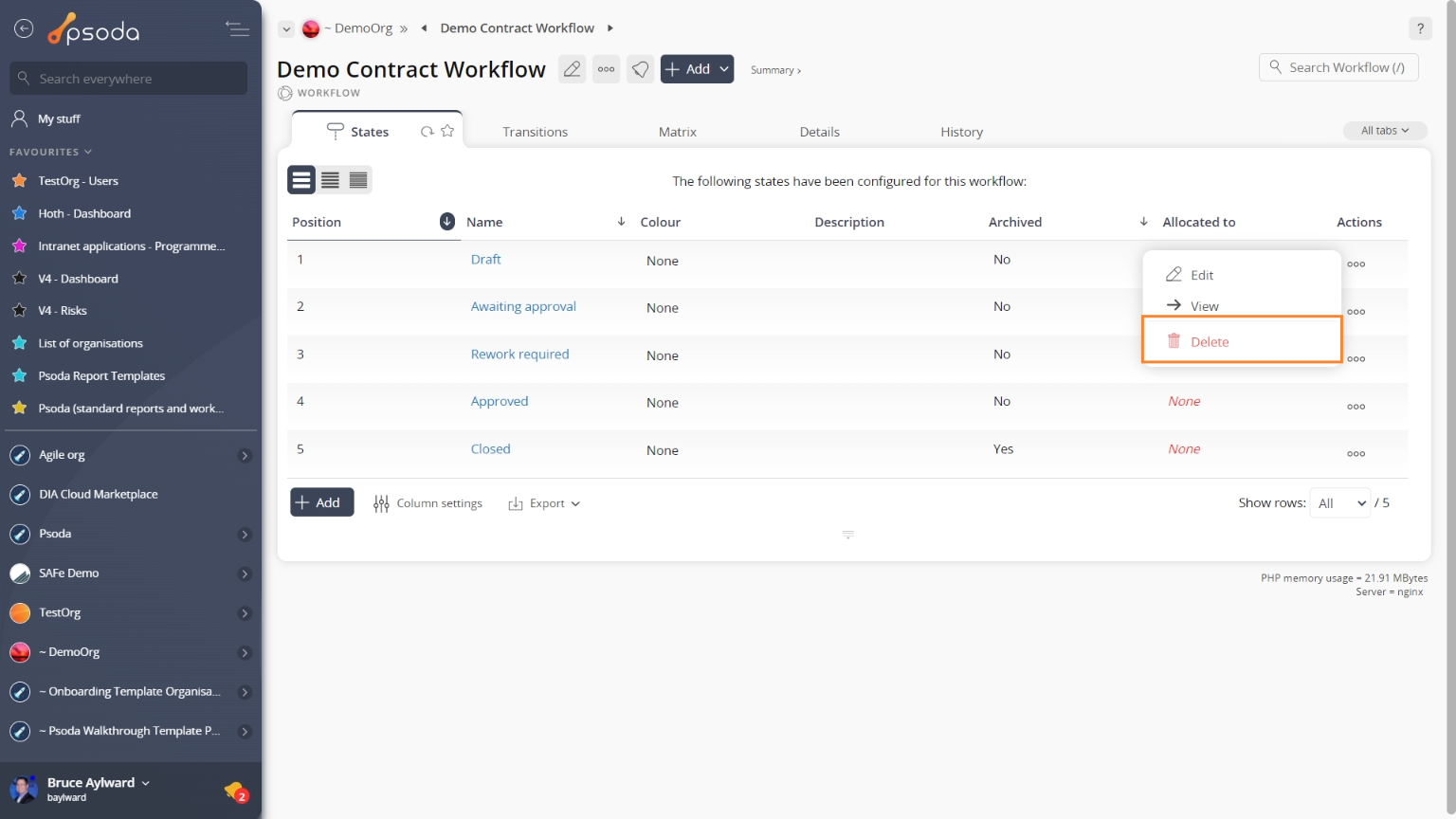1456x819 pixels.
Task: Switch to the compact row density view
Action: tap(358, 180)
